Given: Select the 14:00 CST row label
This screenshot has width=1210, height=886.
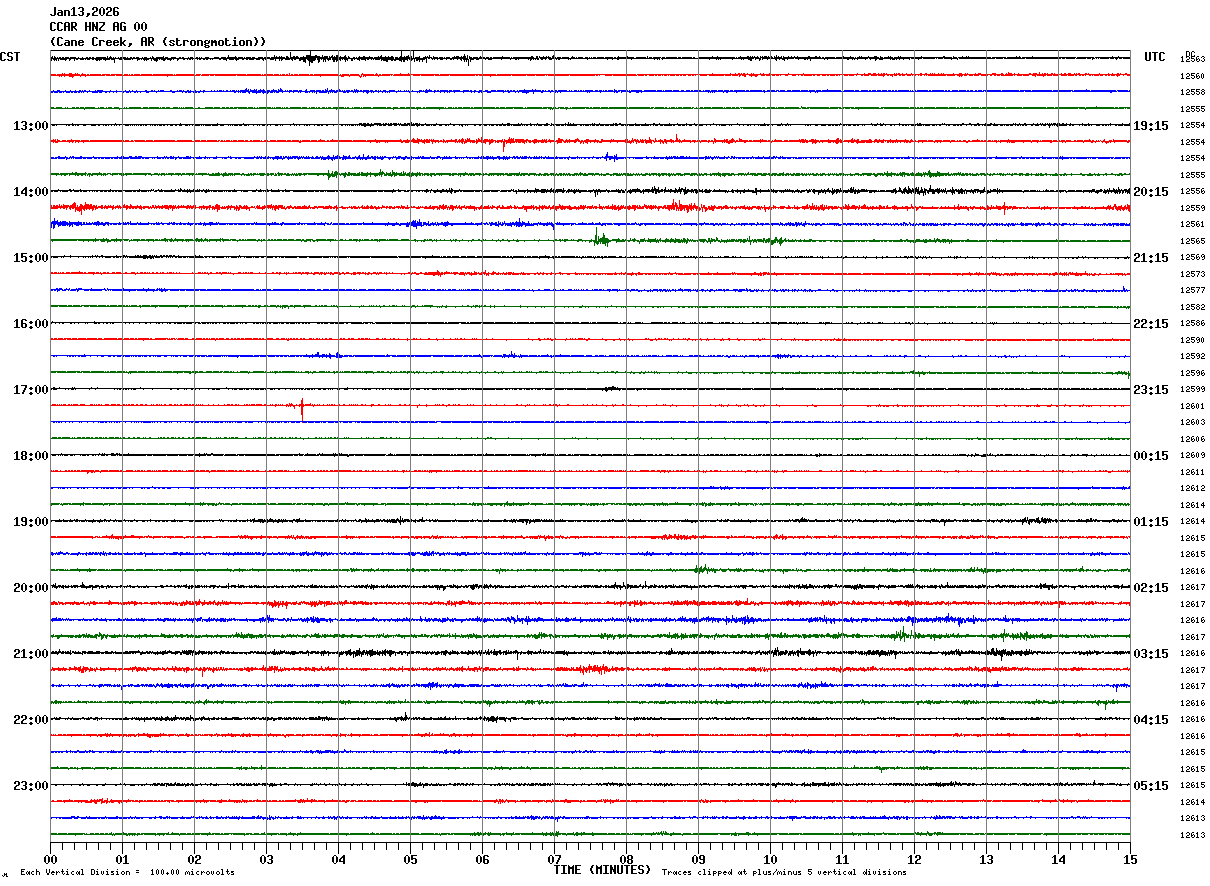Looking at the screenshot, I should pyautogui.click(x=30, y=192).
